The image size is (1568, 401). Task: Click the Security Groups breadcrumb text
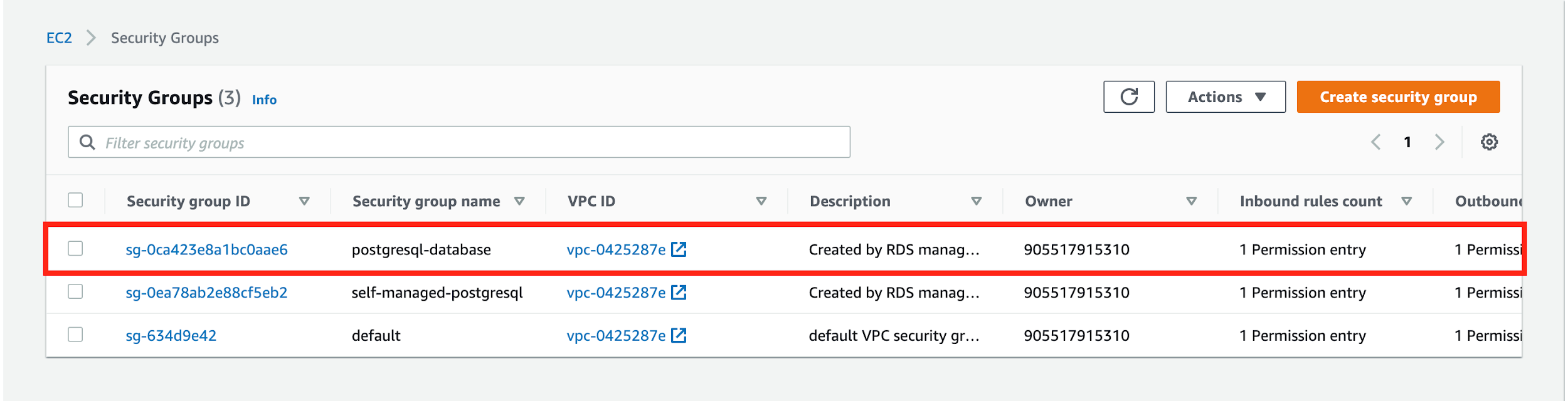[165, 38]
